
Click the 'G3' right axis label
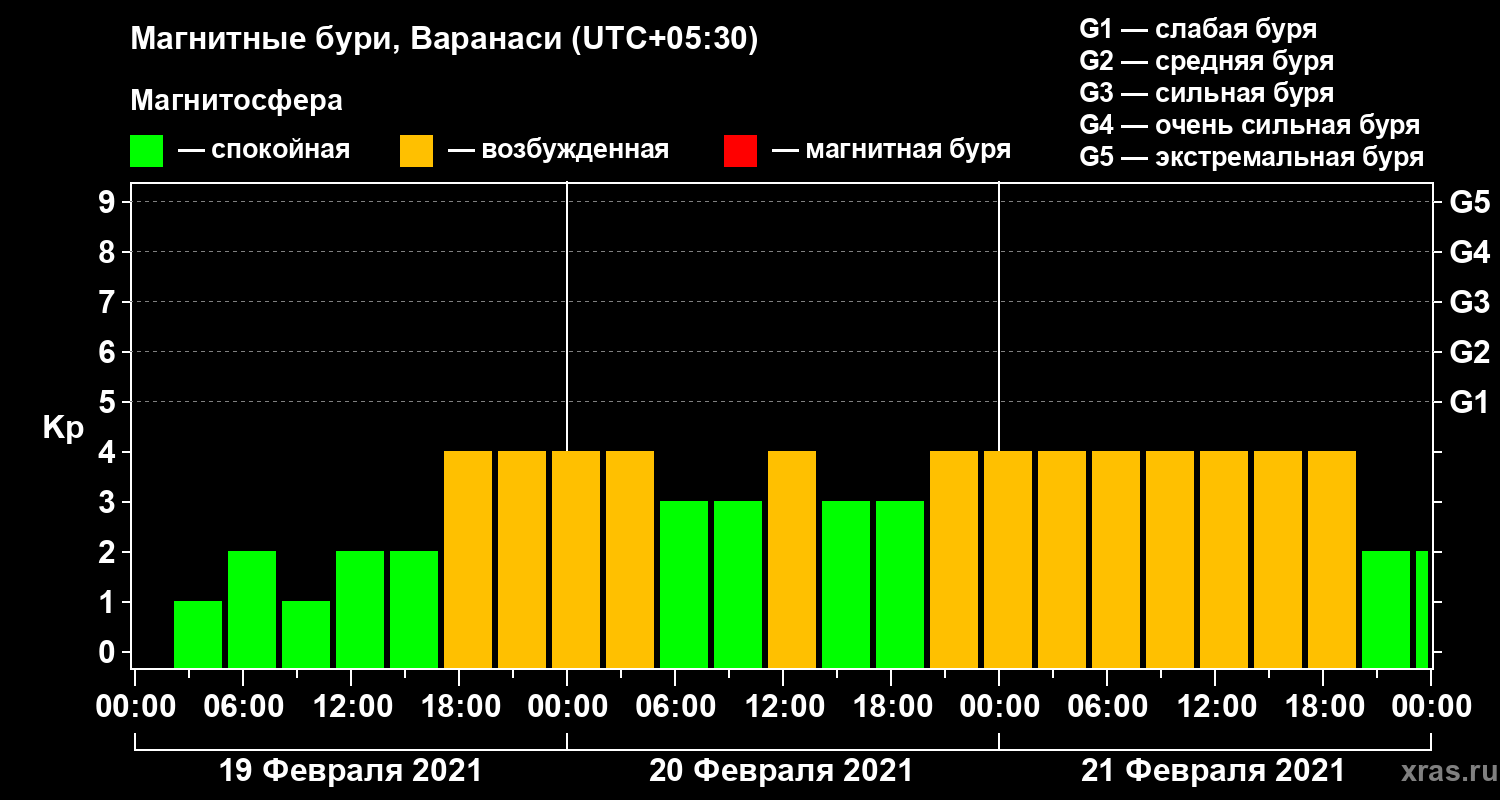coord(1469,302)
